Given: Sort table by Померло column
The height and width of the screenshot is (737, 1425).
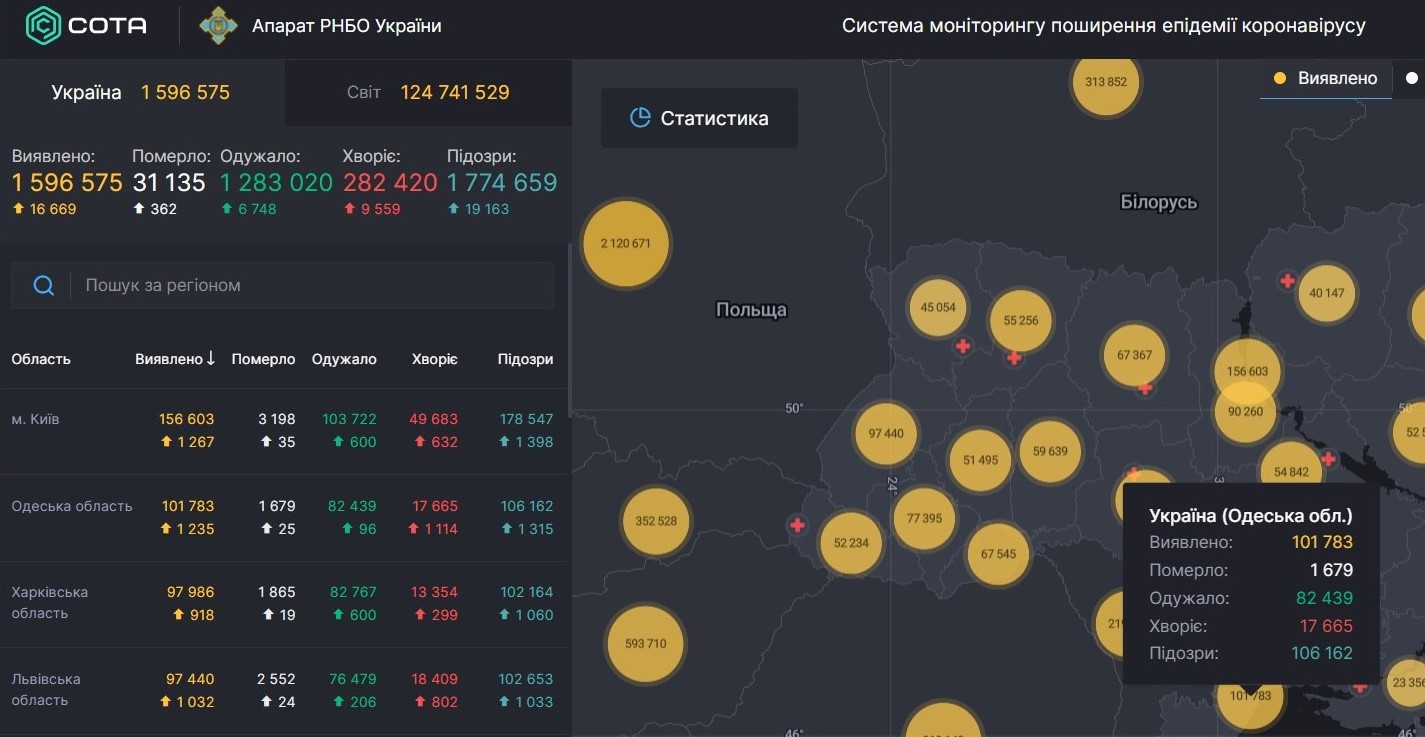Looking at the screenshot, I should tap(263, 359).
